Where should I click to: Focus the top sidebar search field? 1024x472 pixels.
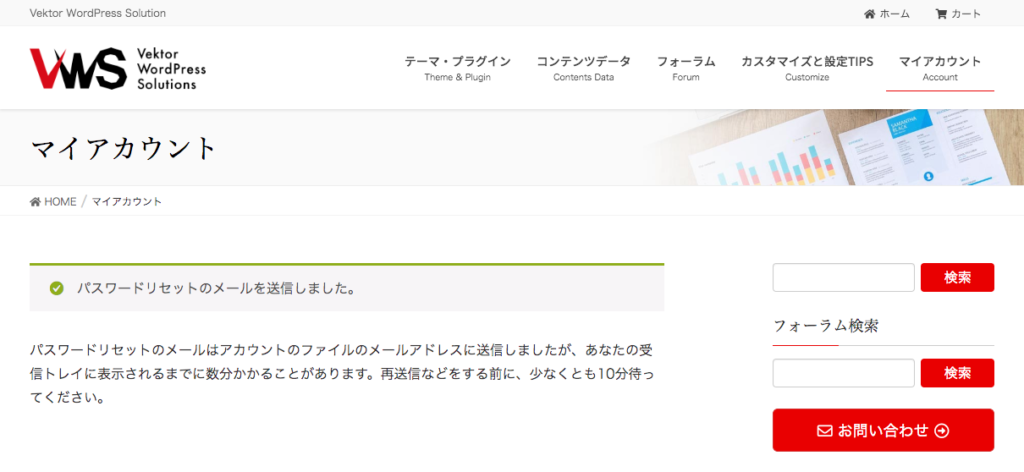tap(843, 277)
